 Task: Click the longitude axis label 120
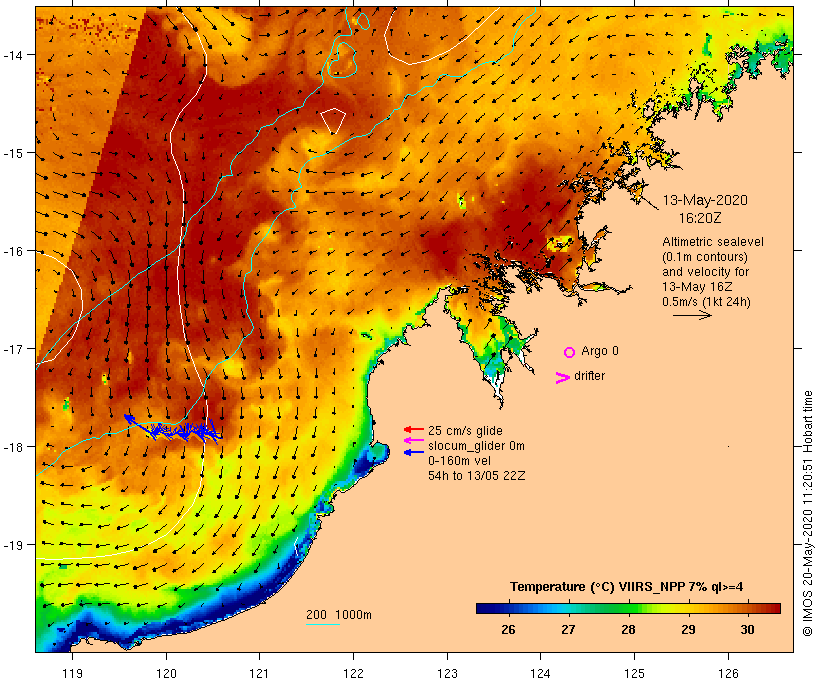click(x=166, y=674)
